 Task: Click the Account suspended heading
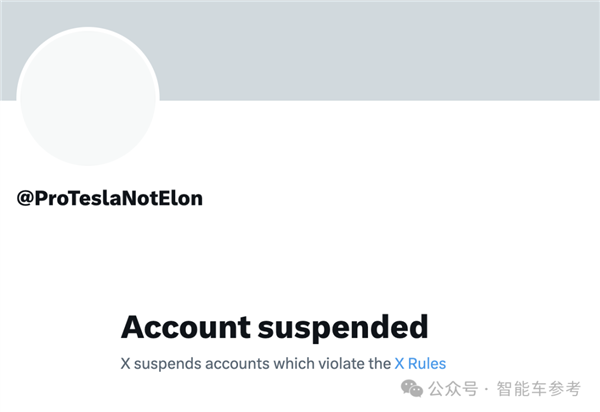tap(274, 326)
